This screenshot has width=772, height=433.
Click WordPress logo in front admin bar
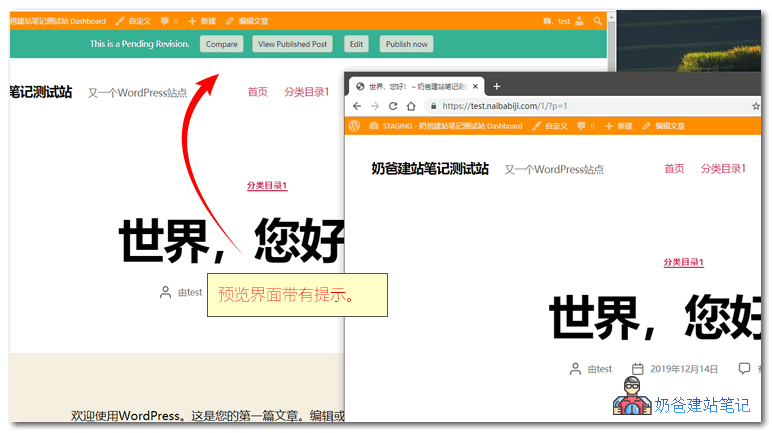pyautogui.click(x=354, y=126)
